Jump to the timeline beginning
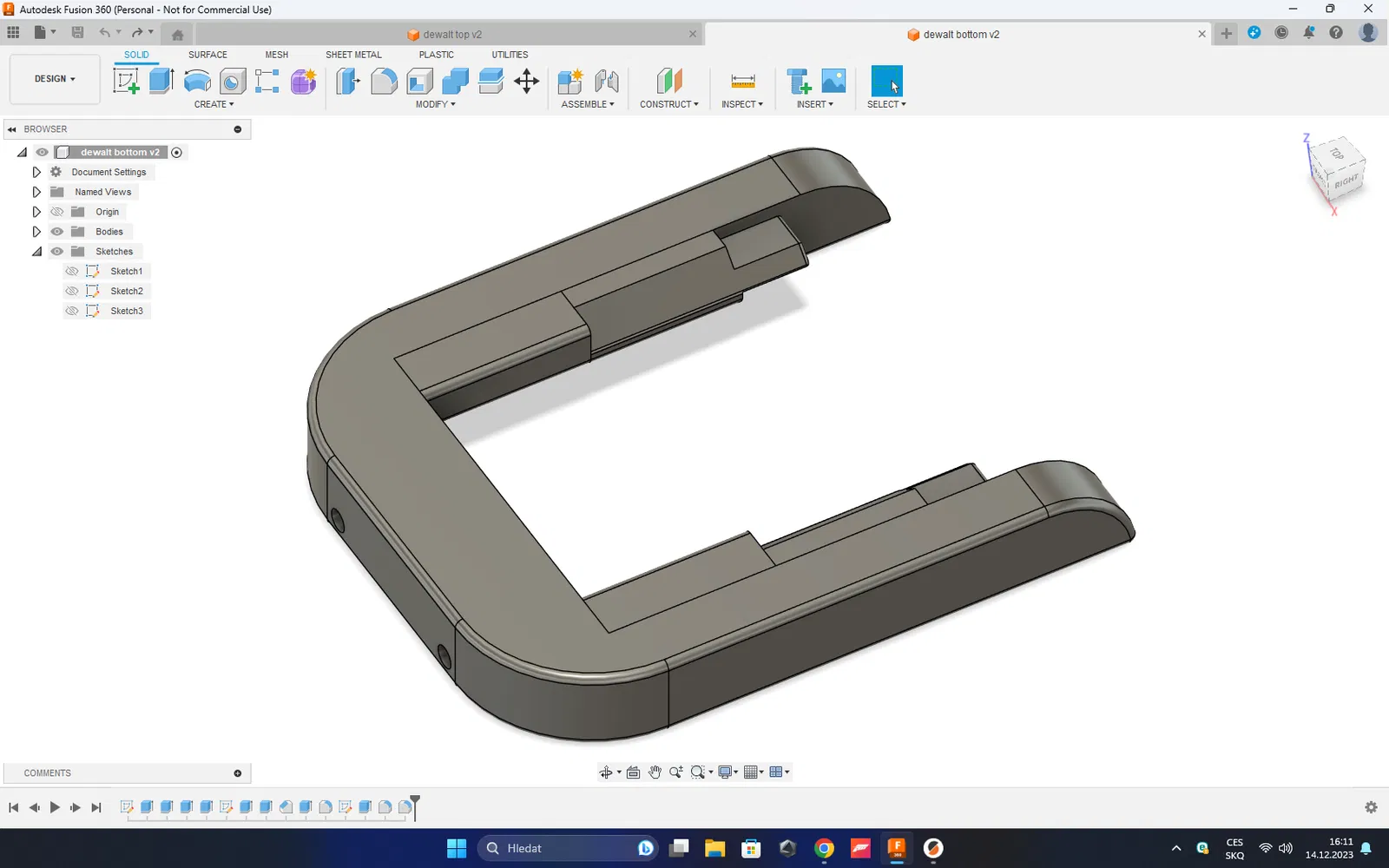This screenshot has width=1389, height=868. click(13, 807)
